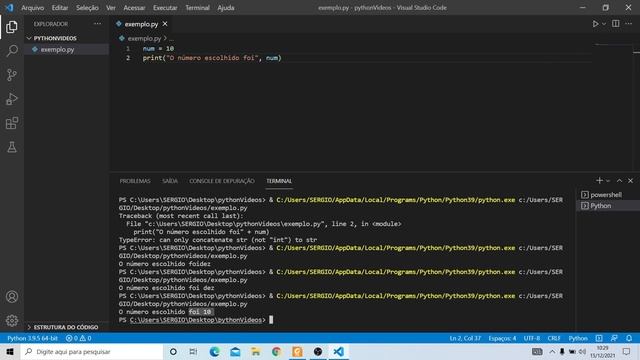Click the feedback icon in the status bar
Screen dimensions: 640x360
[x=614, y=338]
